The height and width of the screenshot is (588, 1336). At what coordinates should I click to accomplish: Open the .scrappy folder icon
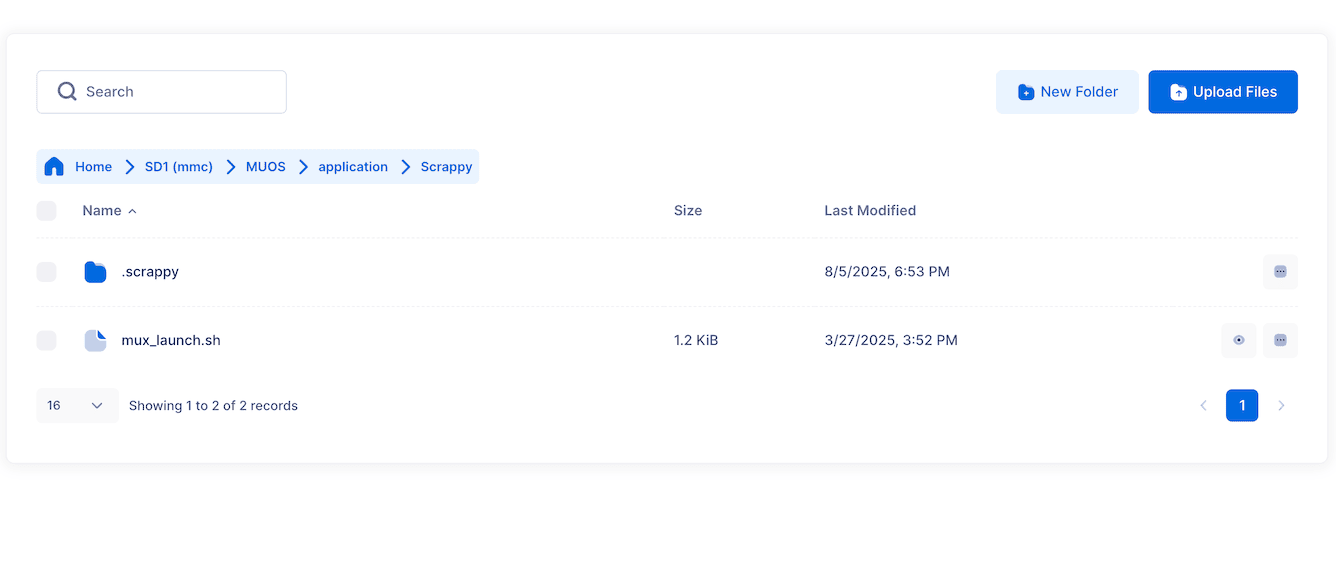pyautogui.click(x=95, y=271)
